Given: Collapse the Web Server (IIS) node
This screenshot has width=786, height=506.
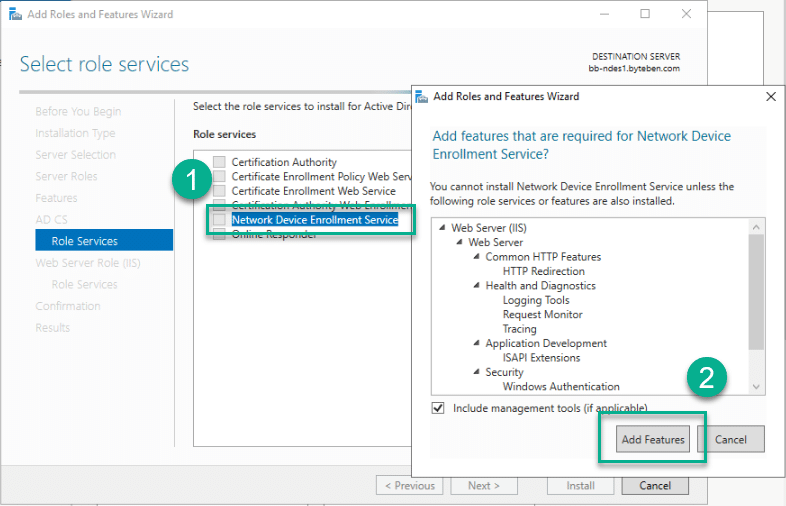Looking at the screenshot, I should click(442, 228).
